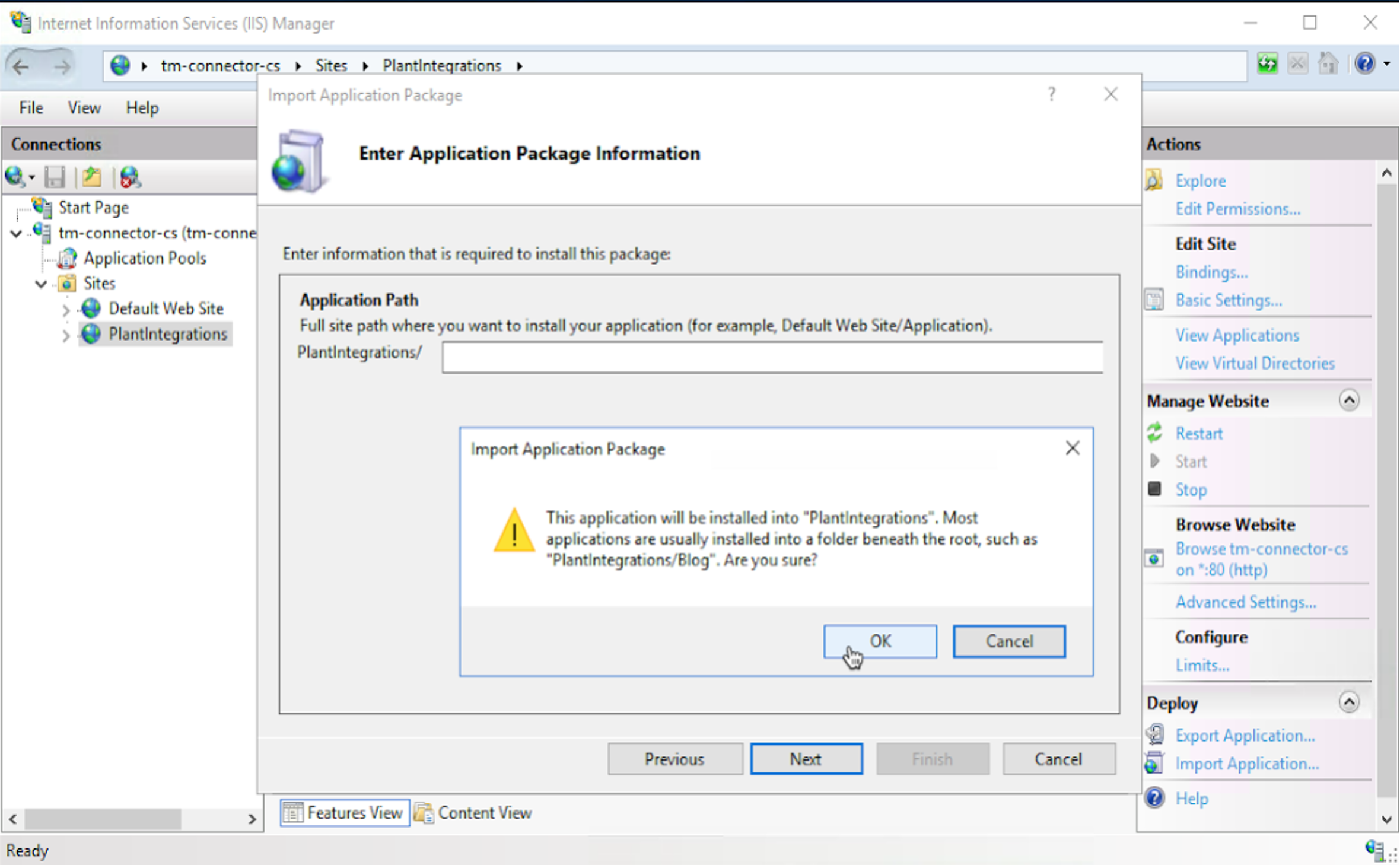Select the Create New Connection globe icon
The width and height of the screenshot is (1400, 865).
[x=14, y=177]
